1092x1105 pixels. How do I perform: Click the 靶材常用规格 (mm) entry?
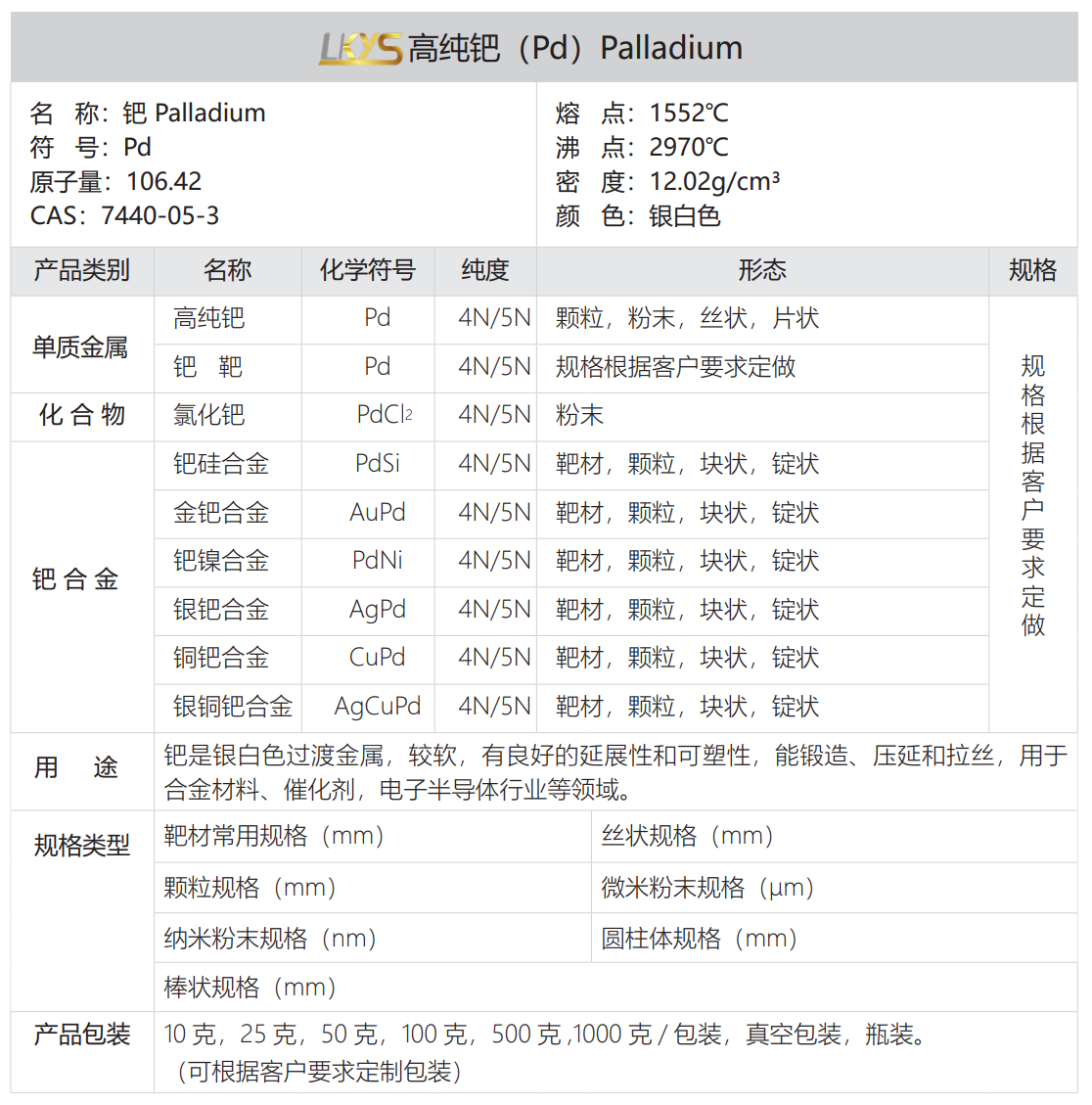pos(274,837)
